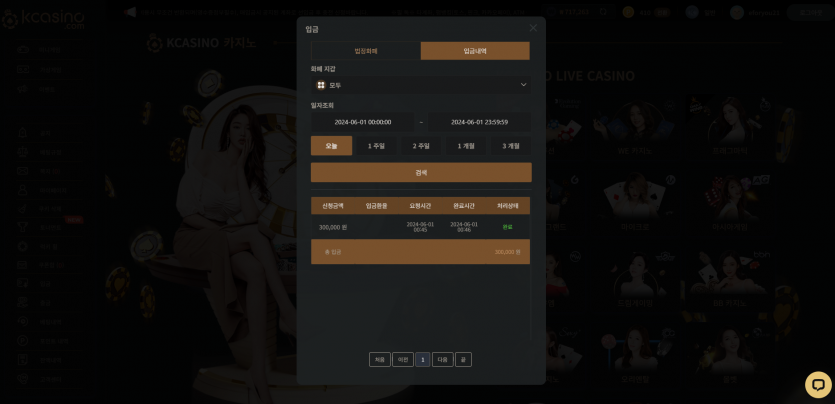Open the bell notice sidebar icon

[23, 133]
